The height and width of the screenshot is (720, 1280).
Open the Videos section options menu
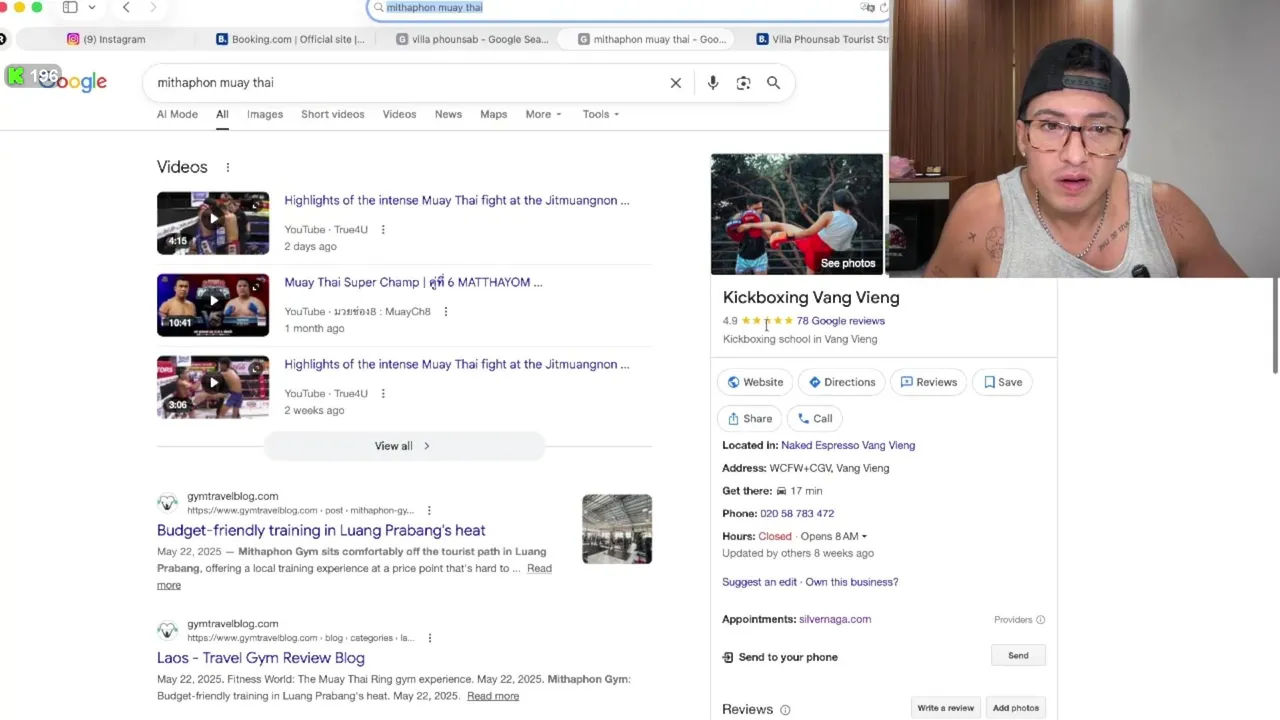pyautogui.click(x=227, y=167)
